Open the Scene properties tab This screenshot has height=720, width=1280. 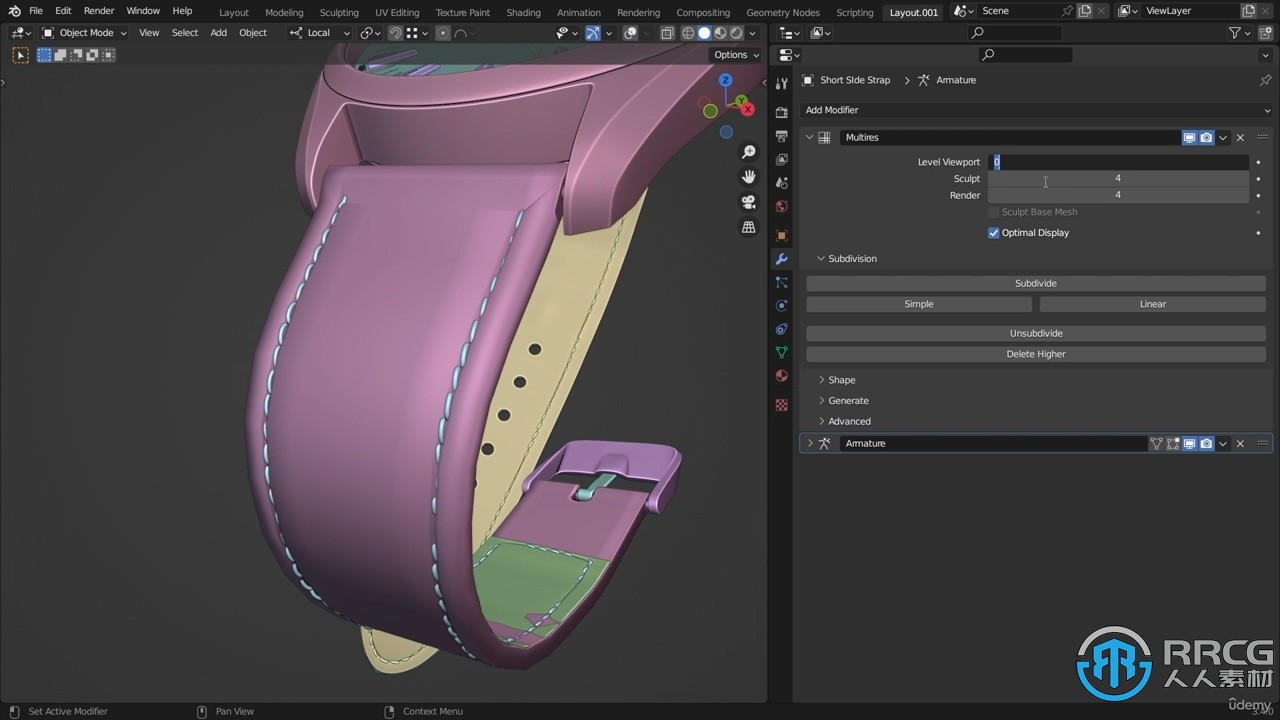(x=782, y=183)
